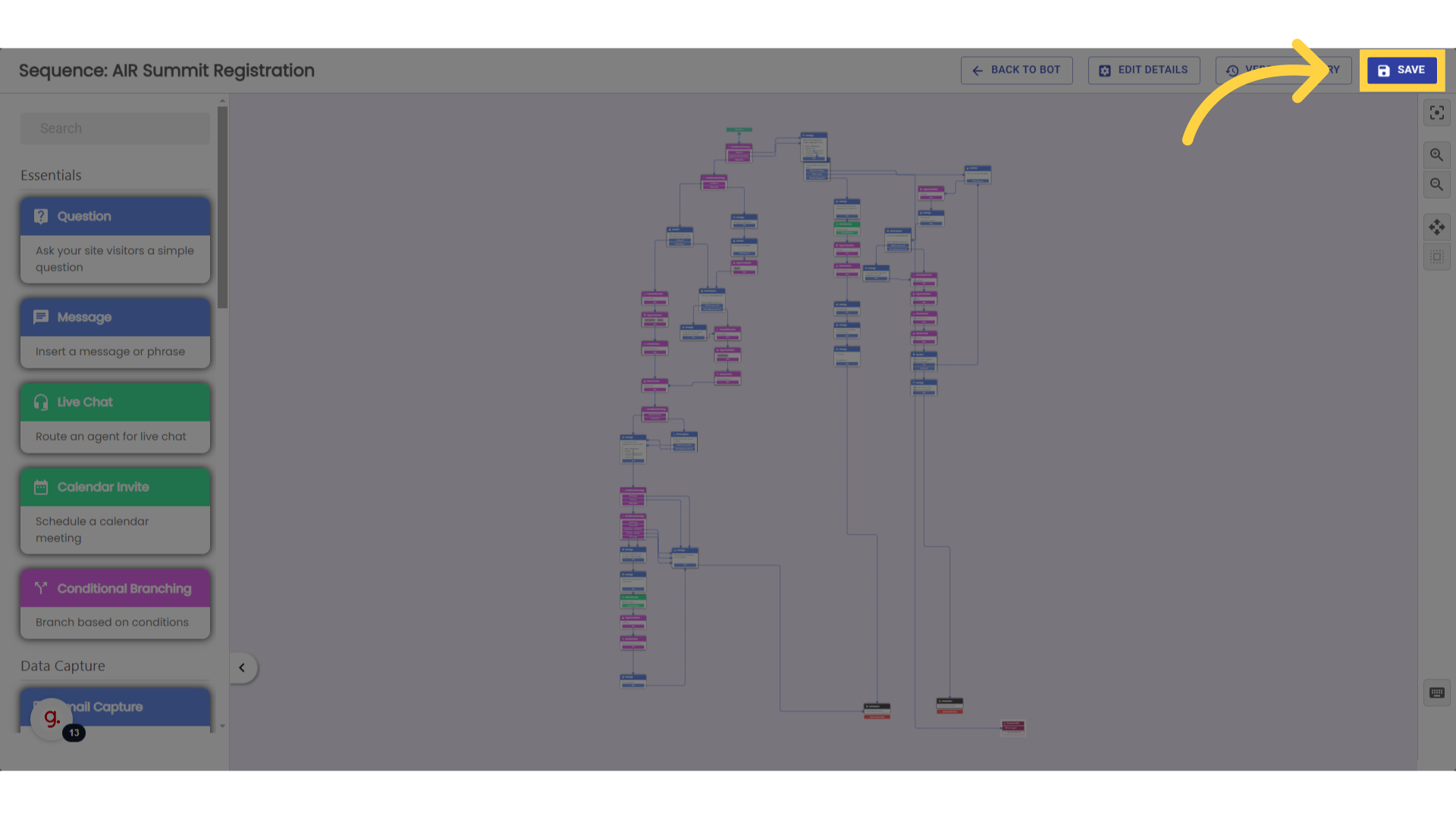Collapse the left sidebar panel
1456x819 pixels.
[241, 667]
